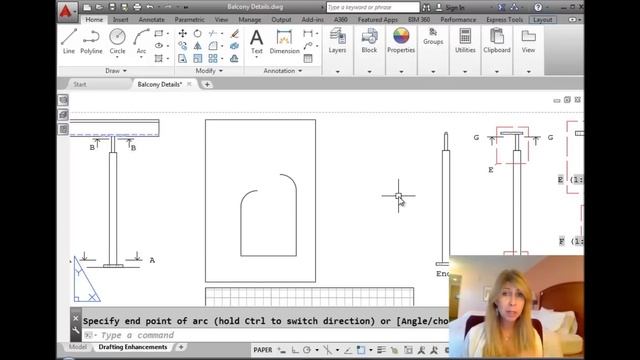Toggle PAPER space button in status bar
This screenshot has height=360, width=640.
(x=262, y=350)
